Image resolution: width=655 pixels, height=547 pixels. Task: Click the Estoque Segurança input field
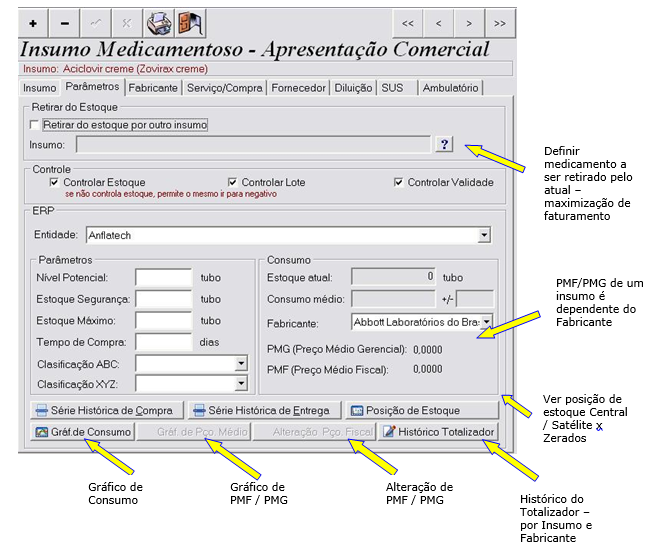164,299
